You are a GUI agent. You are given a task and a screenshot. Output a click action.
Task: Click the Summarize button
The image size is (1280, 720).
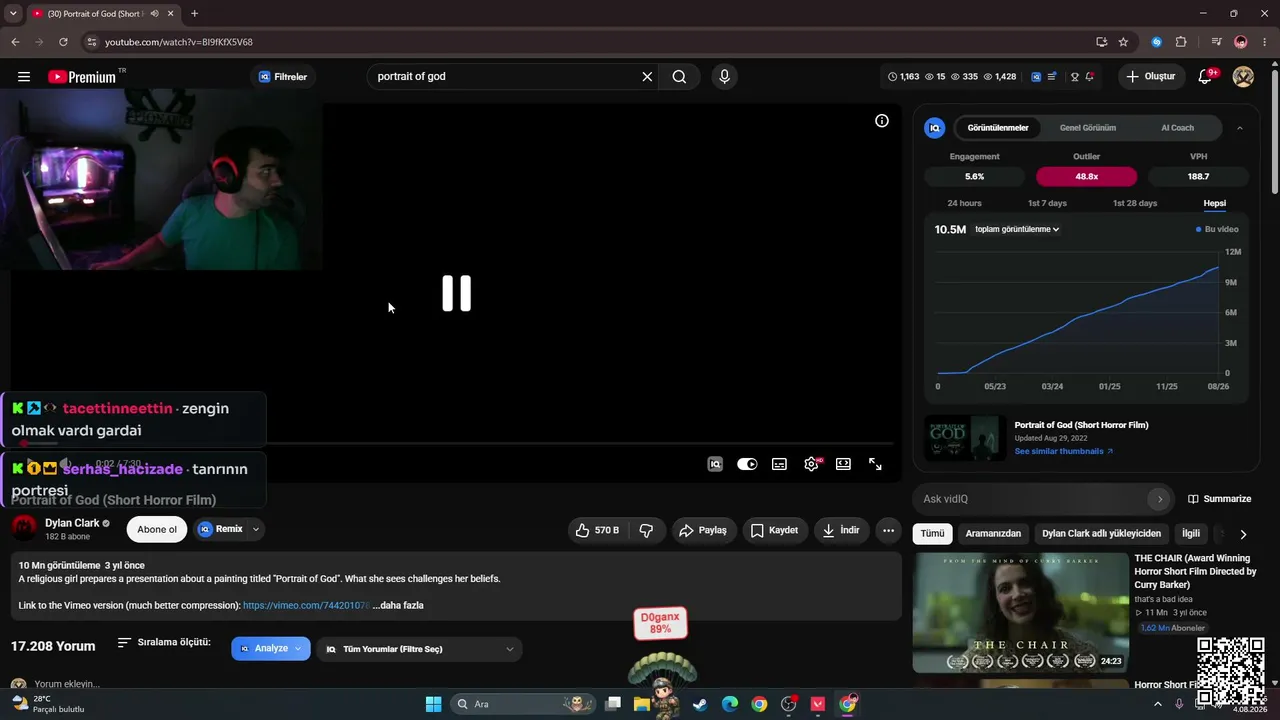[x=1220, y=499]
